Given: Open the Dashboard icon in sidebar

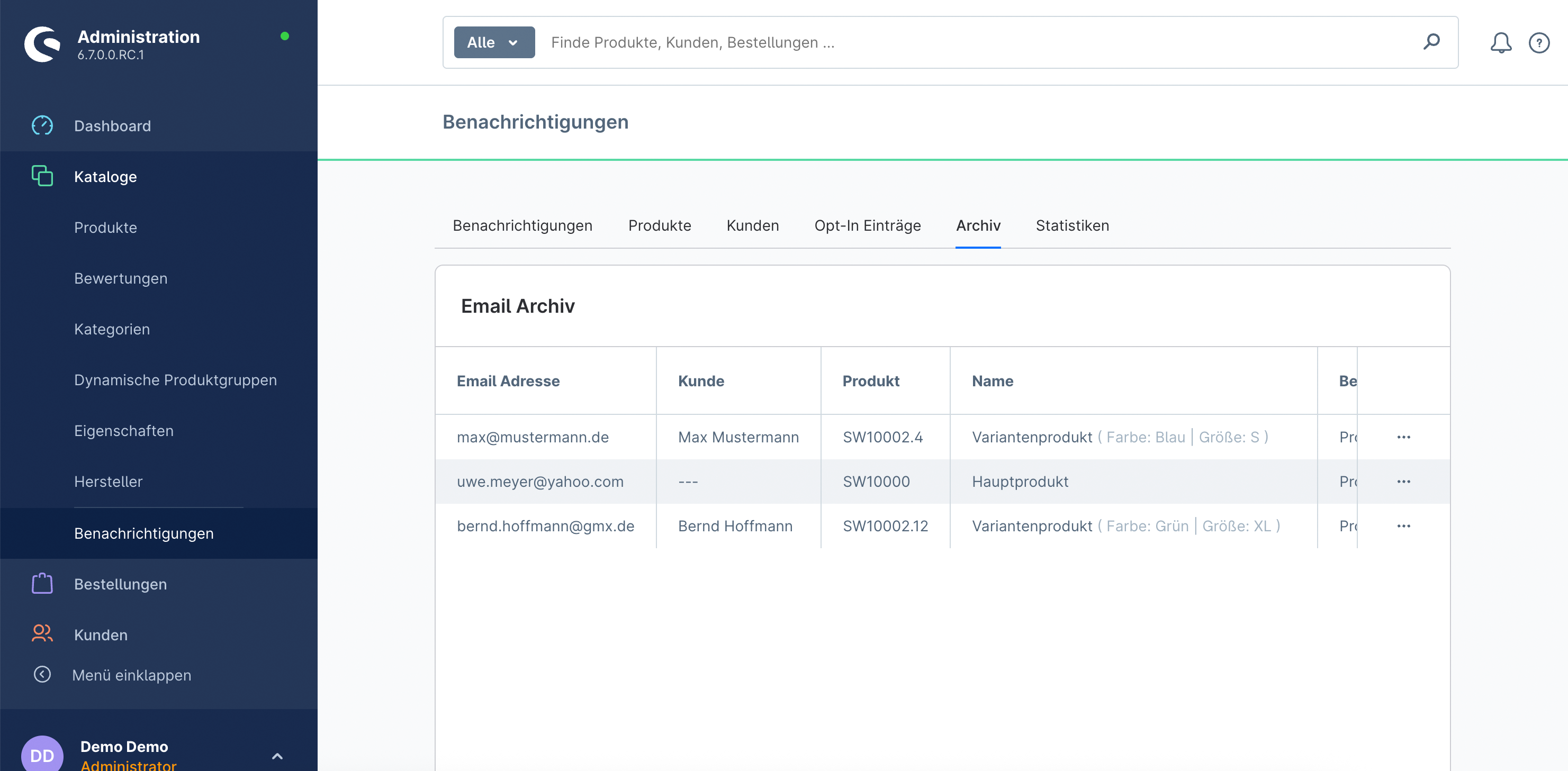Looking at the screenshot, I should coord(42,125).
